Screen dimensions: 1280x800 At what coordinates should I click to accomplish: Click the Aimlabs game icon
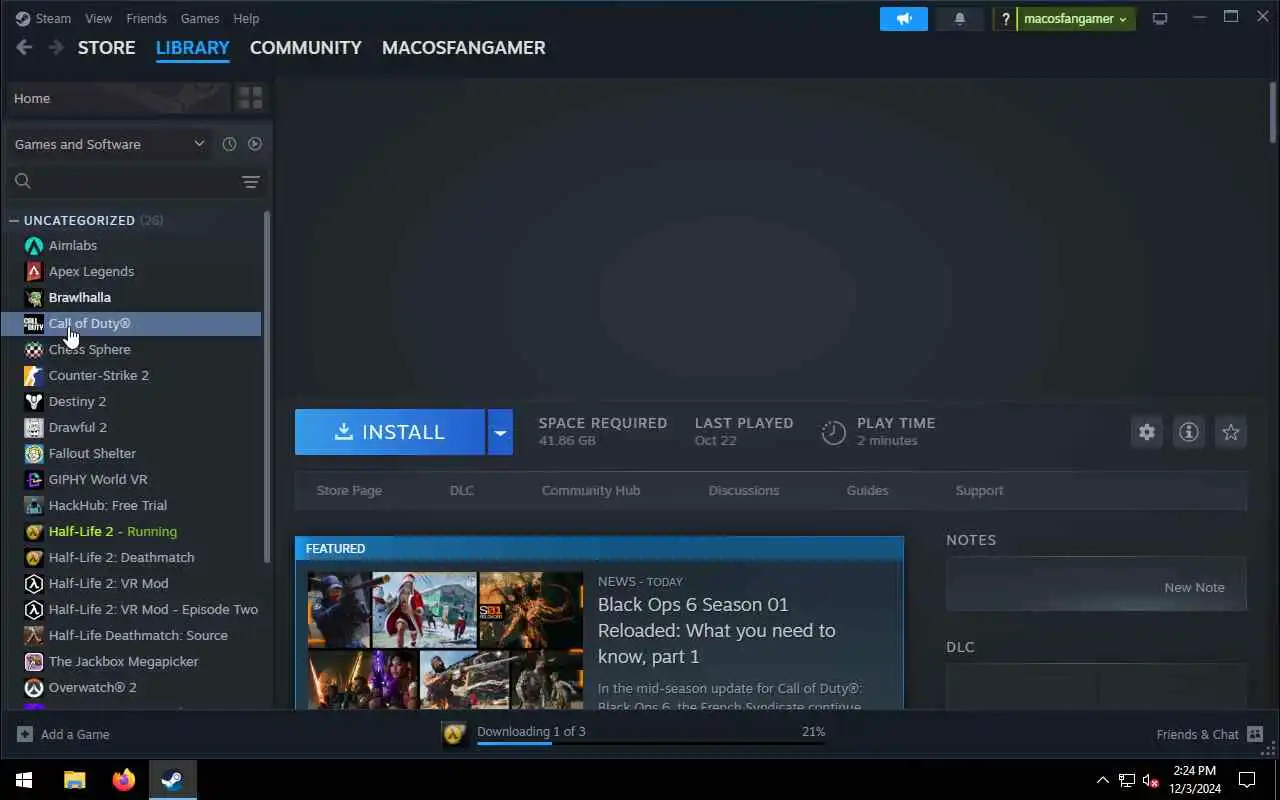[34, 246]
